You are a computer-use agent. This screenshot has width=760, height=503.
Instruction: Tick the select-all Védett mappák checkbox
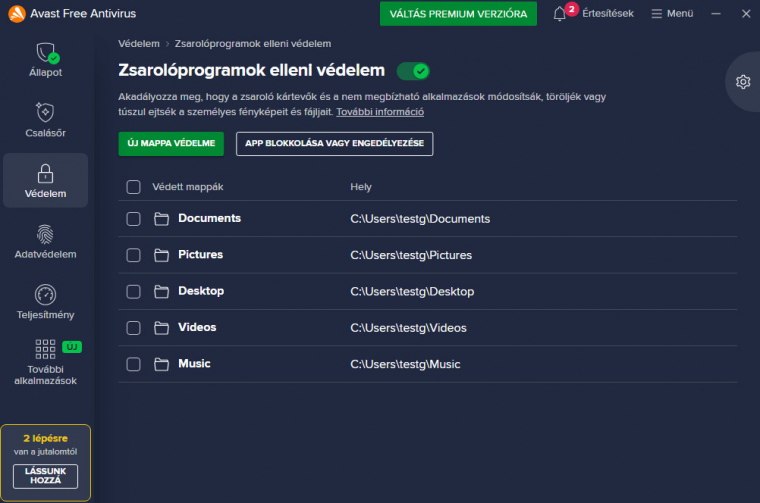[x=133, y=186]
